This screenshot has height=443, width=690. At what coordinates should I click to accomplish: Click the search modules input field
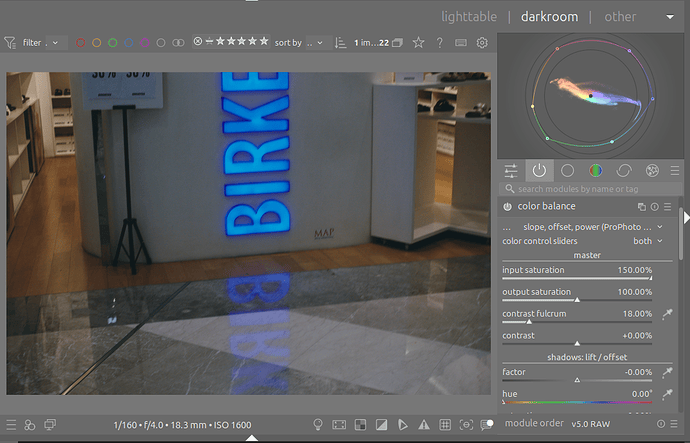click(591, 189)
